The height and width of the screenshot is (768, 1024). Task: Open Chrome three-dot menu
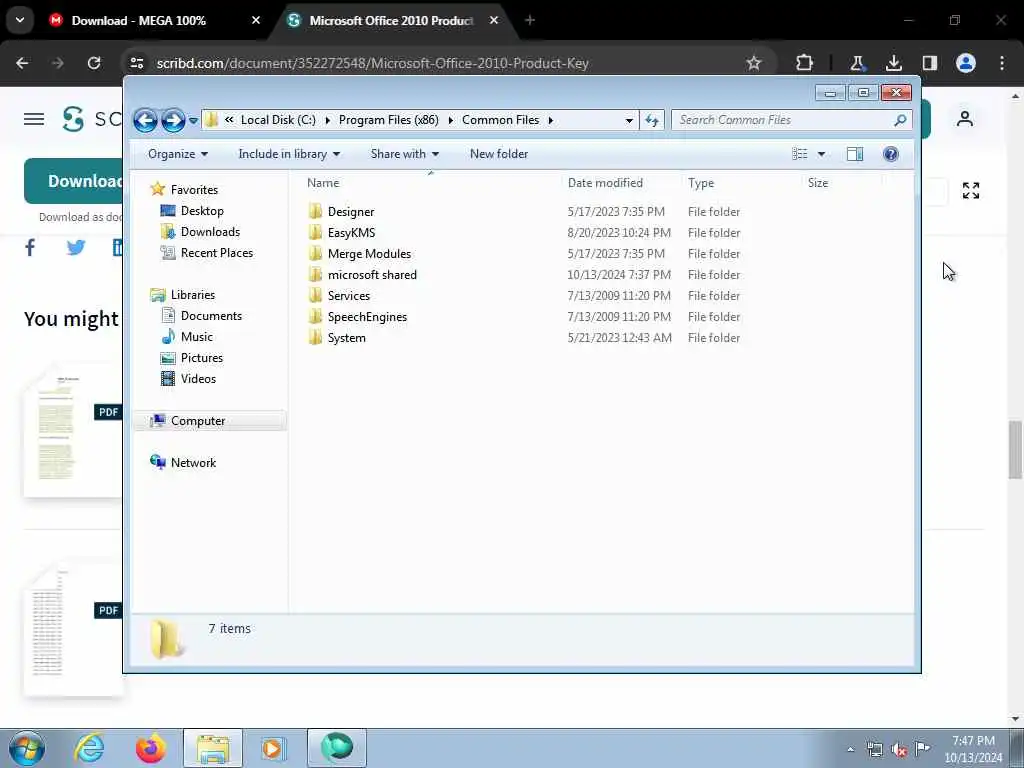click(1002, 63)
